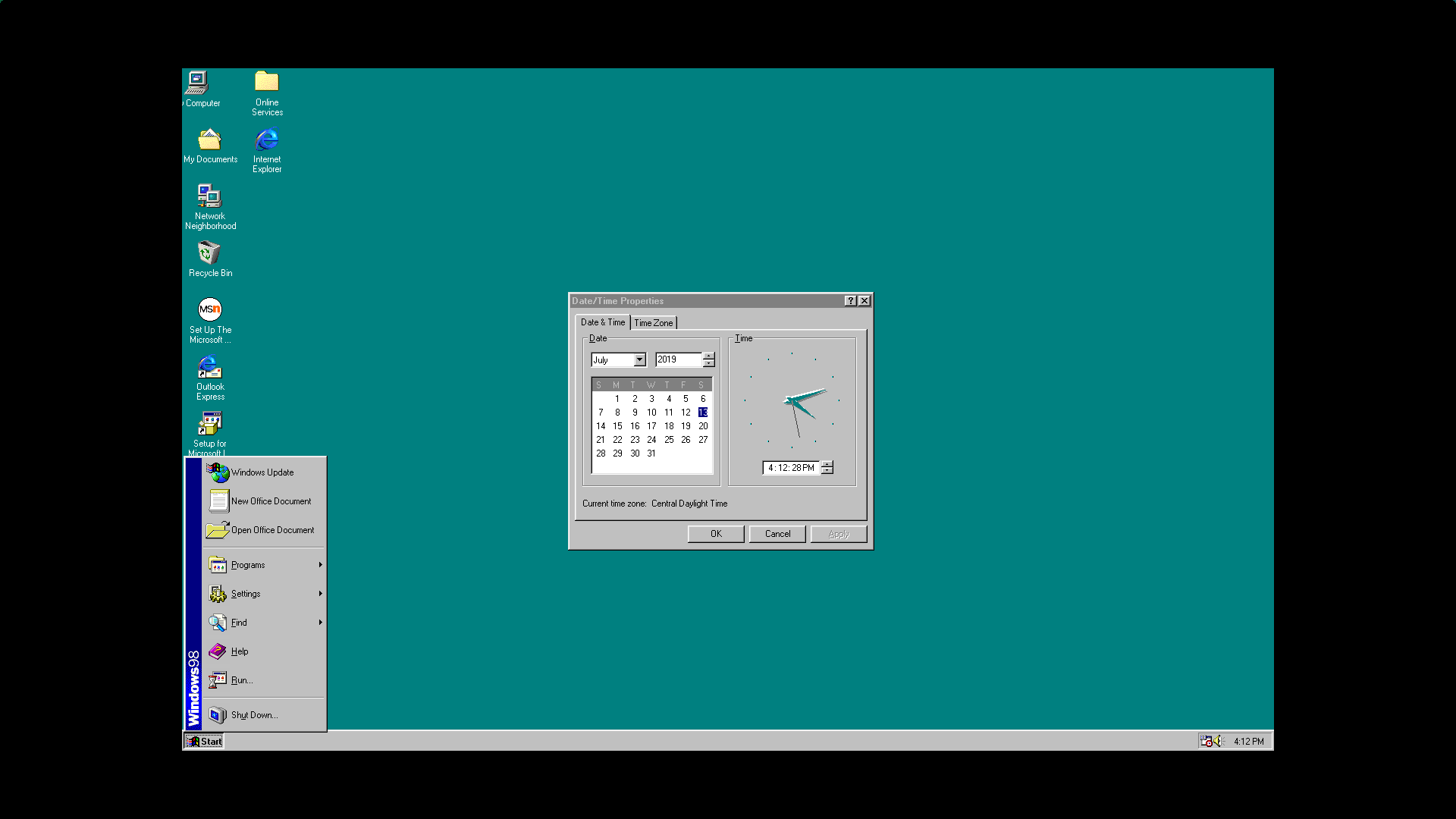Select day 9 in the calendar
1456x819 pixels.
[x=635, y=413]
